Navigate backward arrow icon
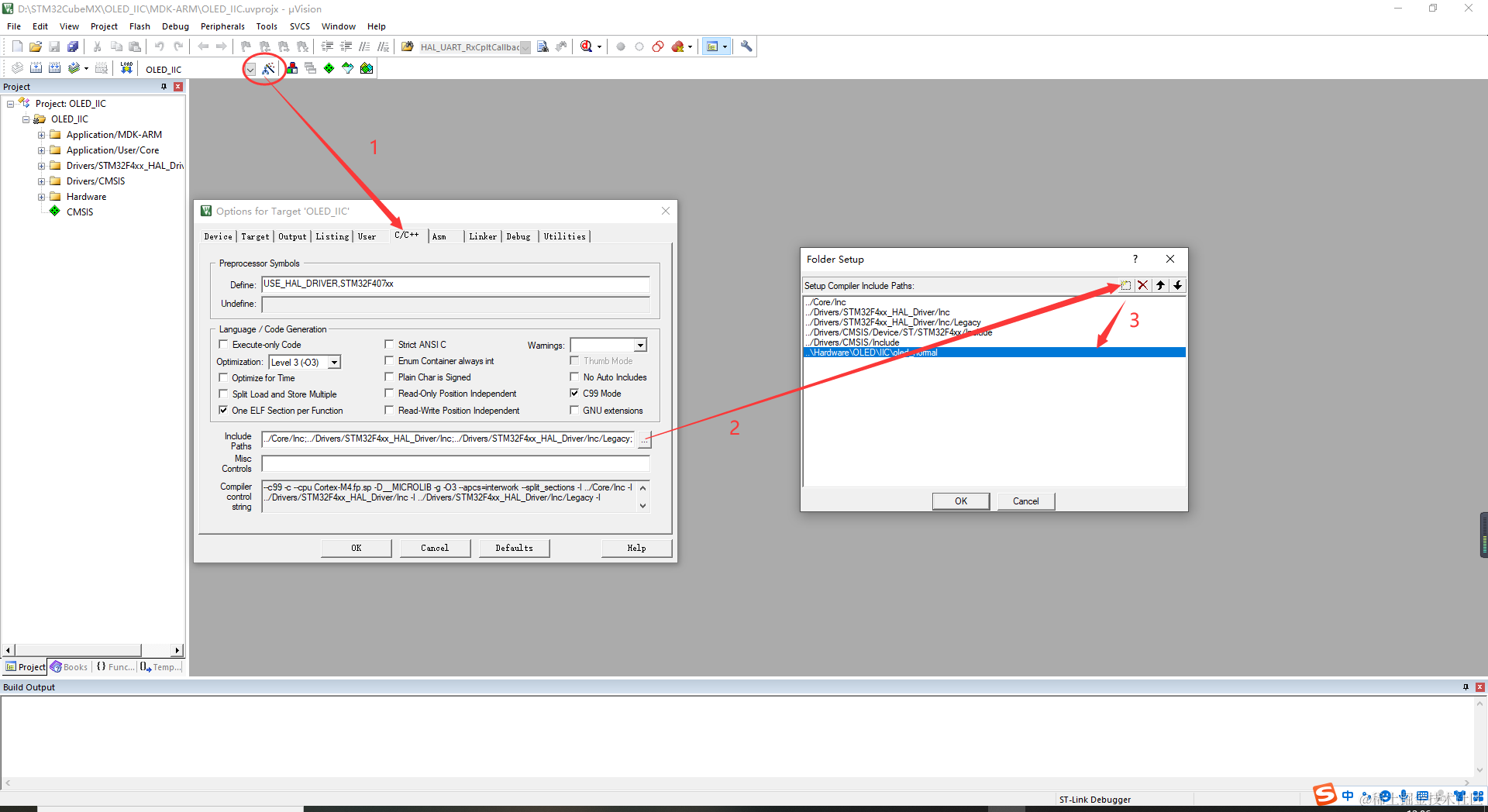 click(203, 46)
